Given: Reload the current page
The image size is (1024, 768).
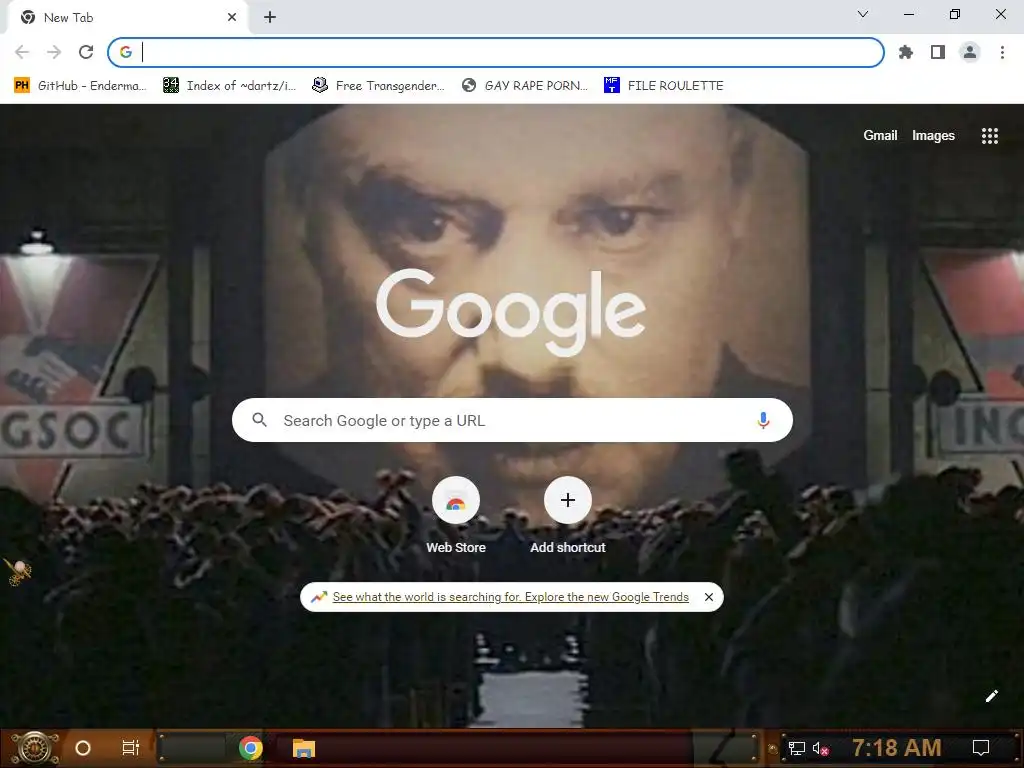Looking at the screenshot, I should tap(86, 52).
